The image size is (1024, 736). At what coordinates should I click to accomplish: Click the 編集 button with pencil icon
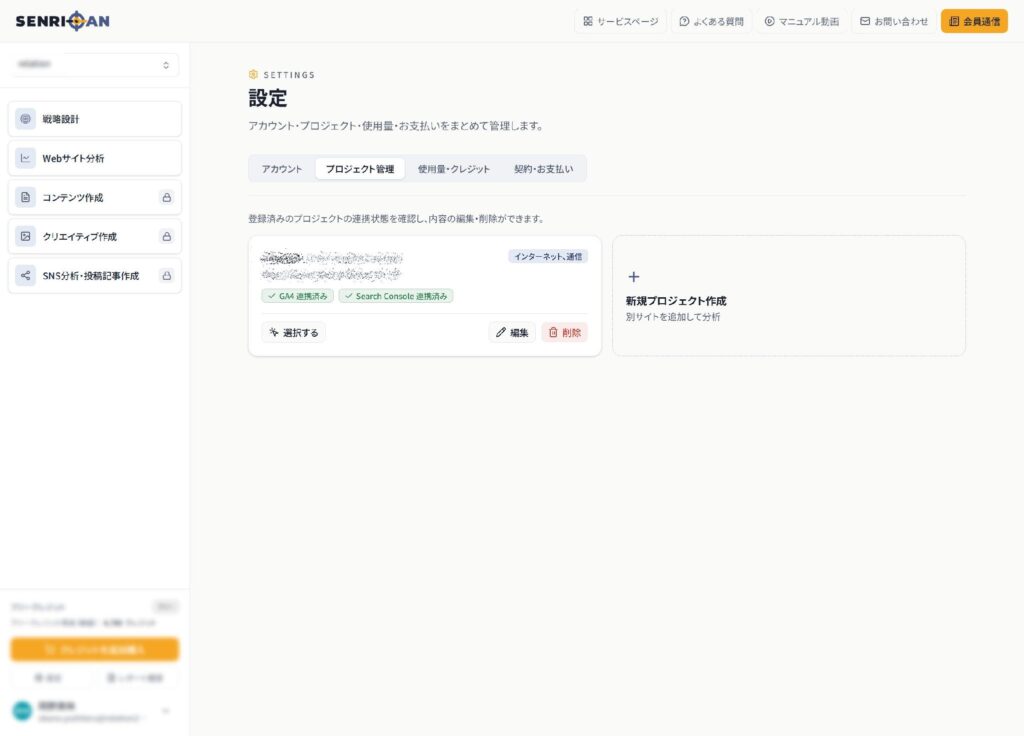512,332
